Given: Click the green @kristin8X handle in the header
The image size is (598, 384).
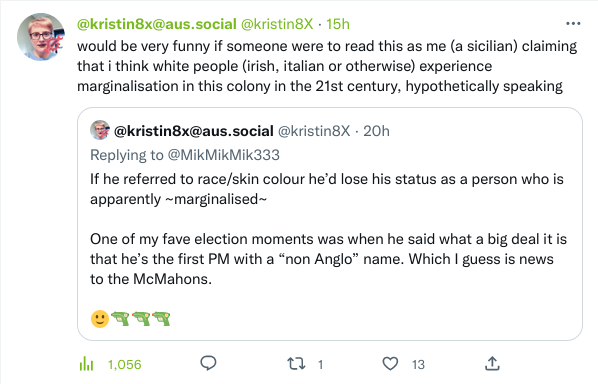Looking at the screenshot, I should [277, 24].
